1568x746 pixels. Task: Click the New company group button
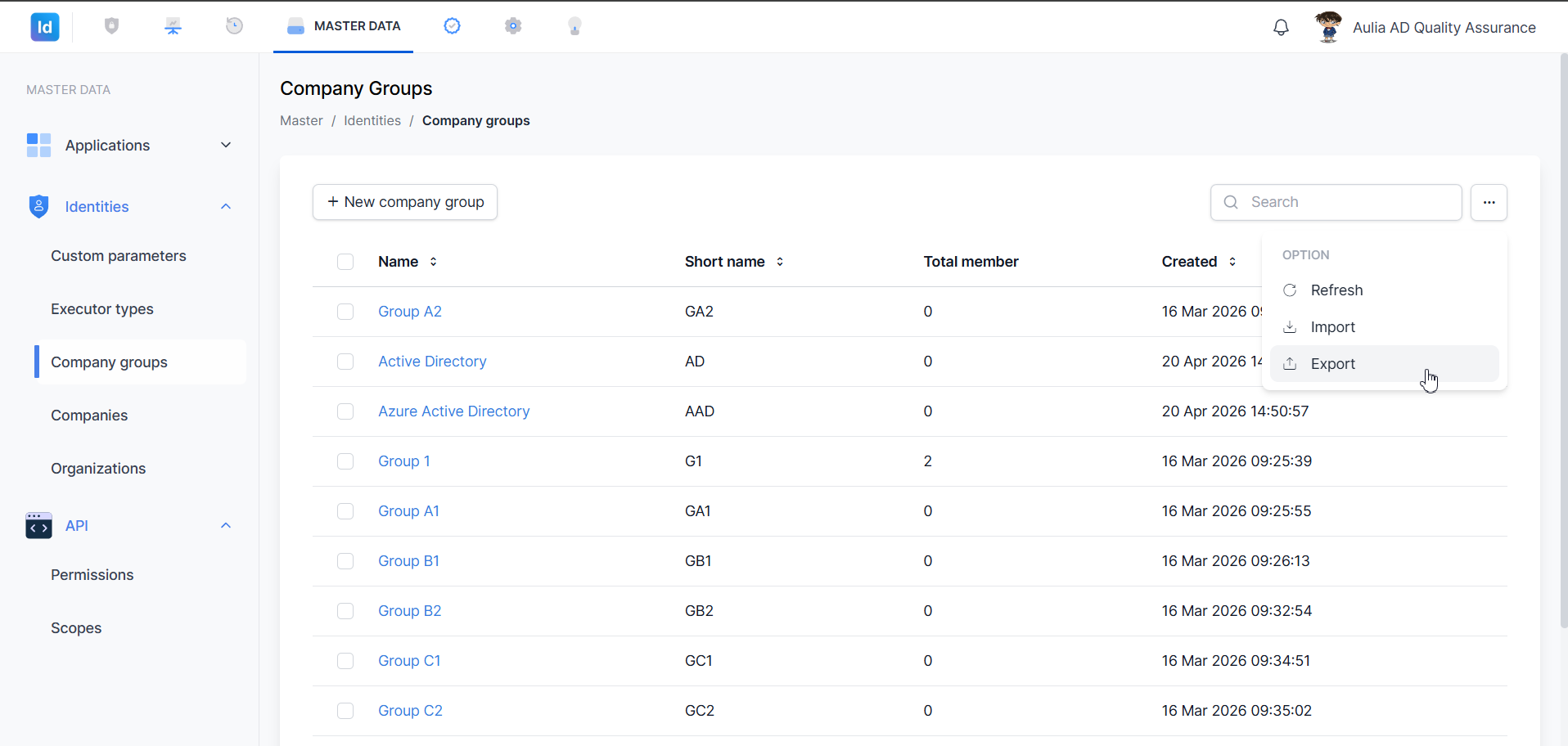coord(405,202)
